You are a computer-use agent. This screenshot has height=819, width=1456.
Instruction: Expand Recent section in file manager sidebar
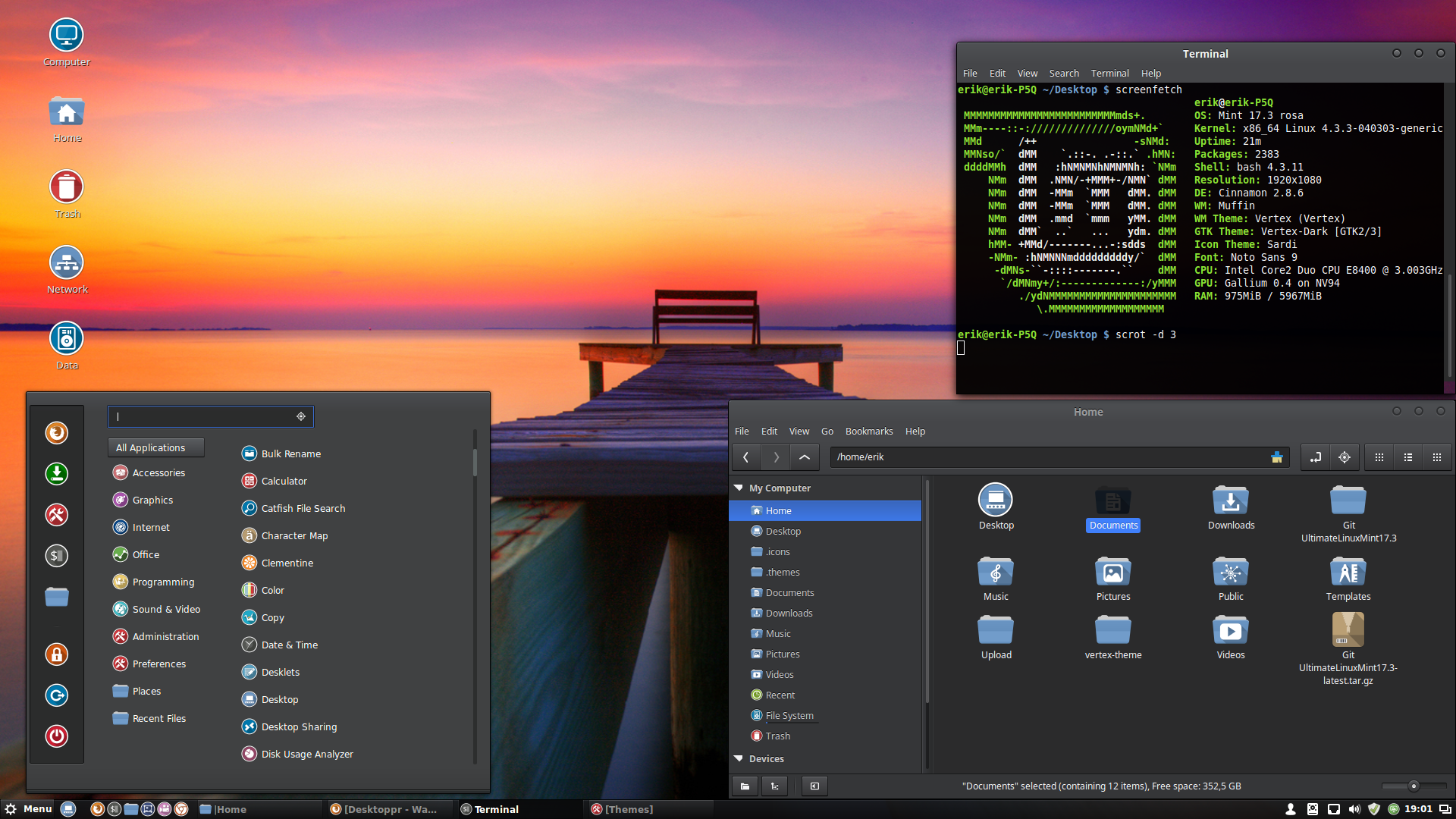pyautogui.click(x=780, y=694)
